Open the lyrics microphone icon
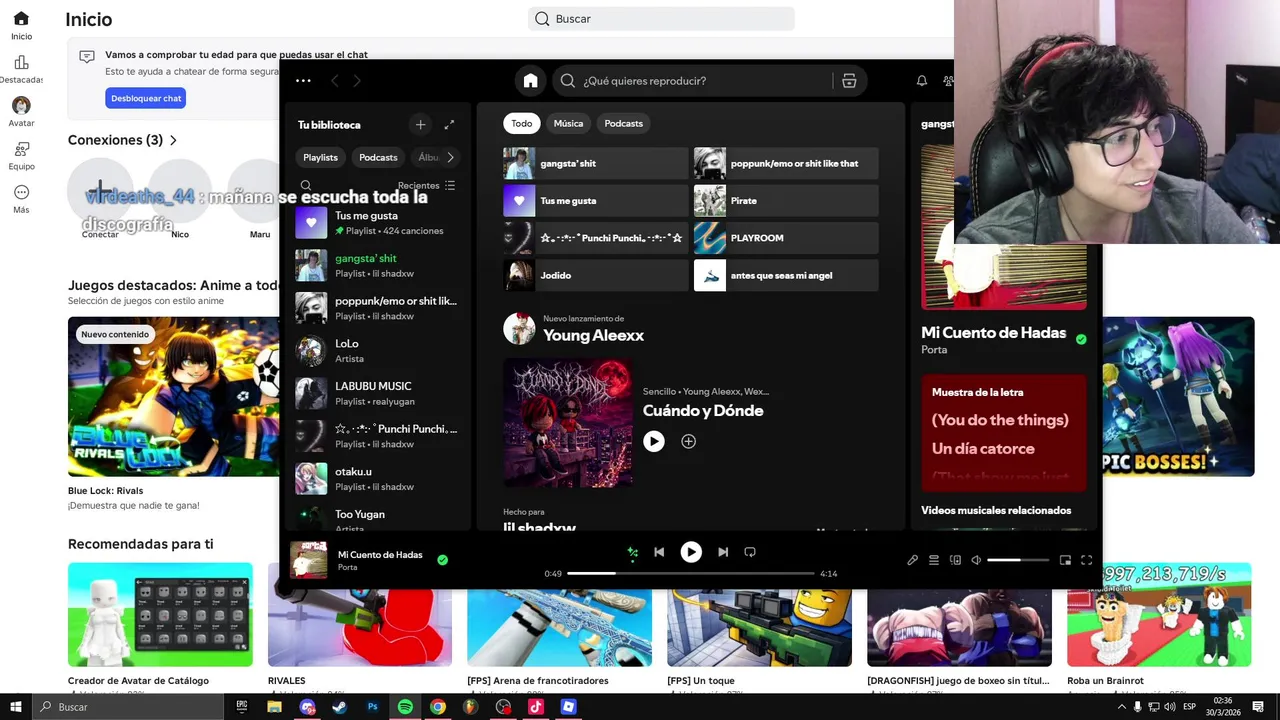The width and height of the screenshot is (1280, 720). coord(912,560)
